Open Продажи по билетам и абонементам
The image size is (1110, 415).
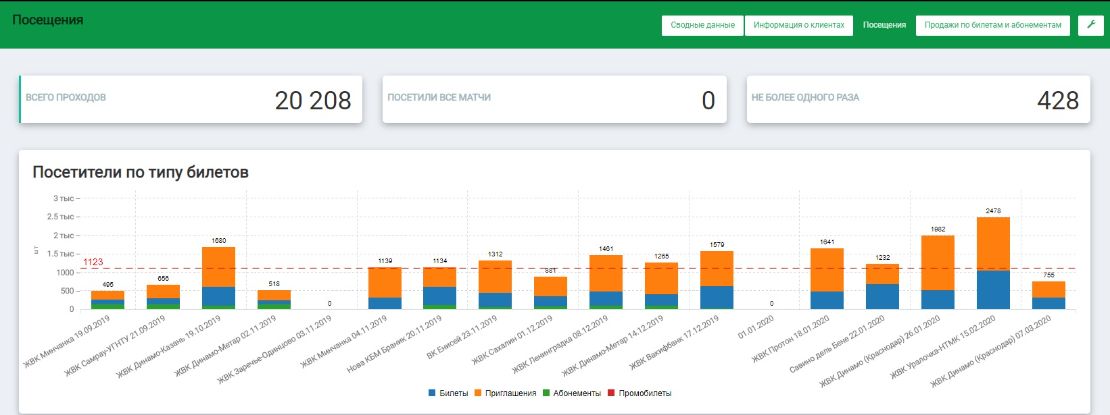[x=992, y=26]
